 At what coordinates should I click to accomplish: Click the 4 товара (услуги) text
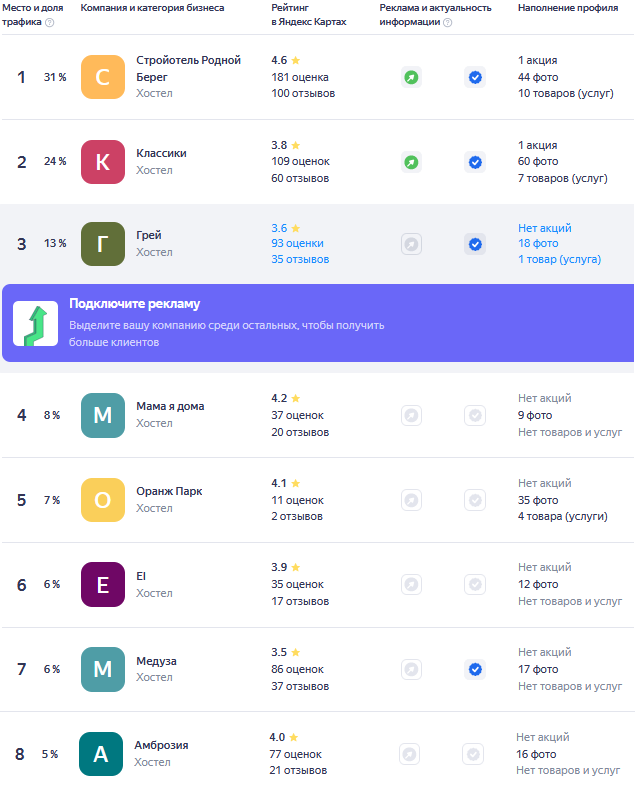[563, 516]
